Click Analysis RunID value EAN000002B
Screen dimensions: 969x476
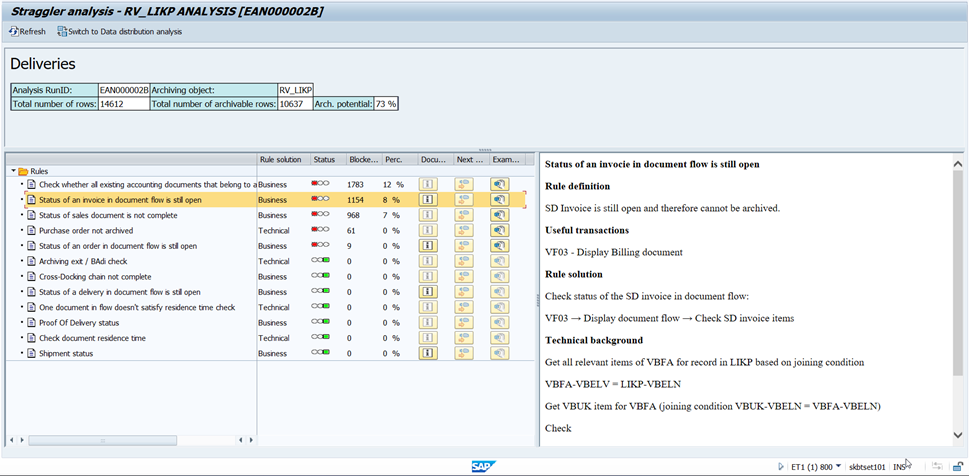124,90
